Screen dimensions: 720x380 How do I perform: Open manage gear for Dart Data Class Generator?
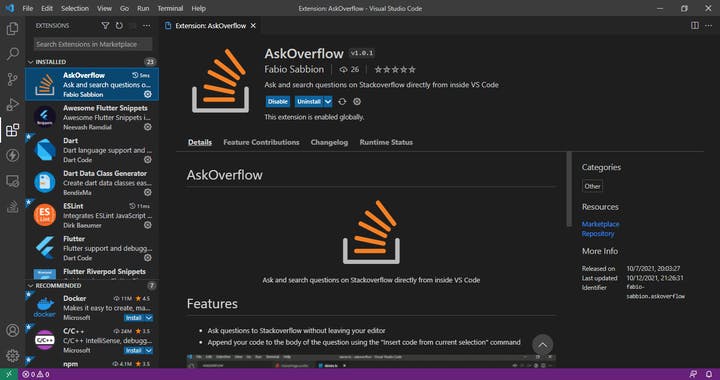pos(147,192)
